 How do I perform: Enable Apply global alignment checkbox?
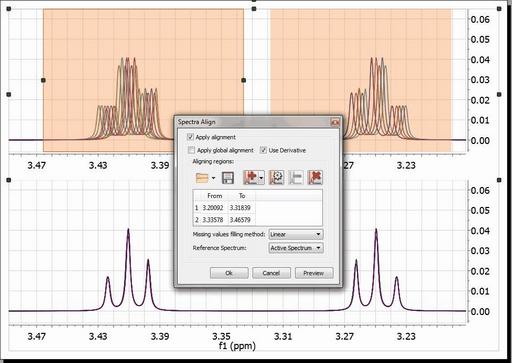pos(191,150)
